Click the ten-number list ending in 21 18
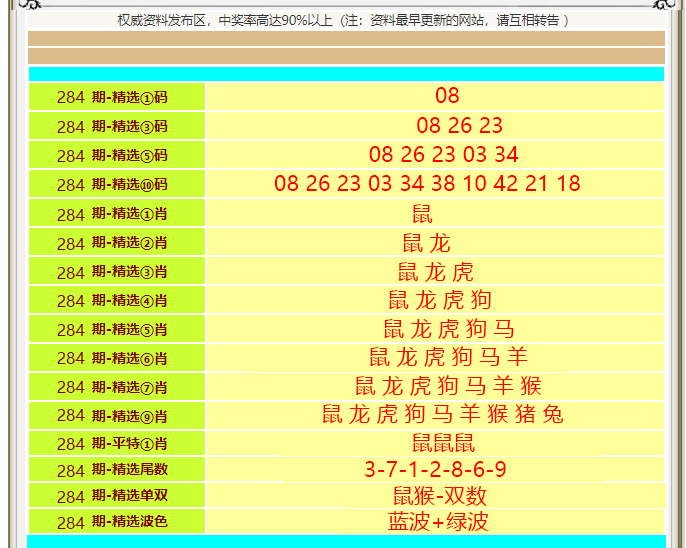686x548 pixels. [427, 183]
